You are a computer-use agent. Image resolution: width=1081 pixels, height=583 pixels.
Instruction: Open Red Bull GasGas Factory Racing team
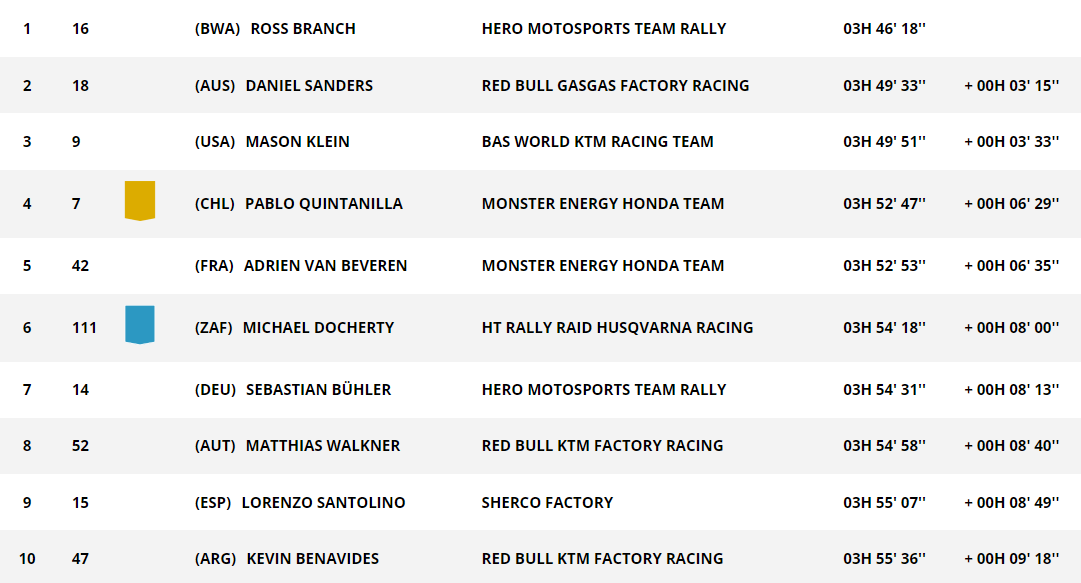tap(616, 85)
